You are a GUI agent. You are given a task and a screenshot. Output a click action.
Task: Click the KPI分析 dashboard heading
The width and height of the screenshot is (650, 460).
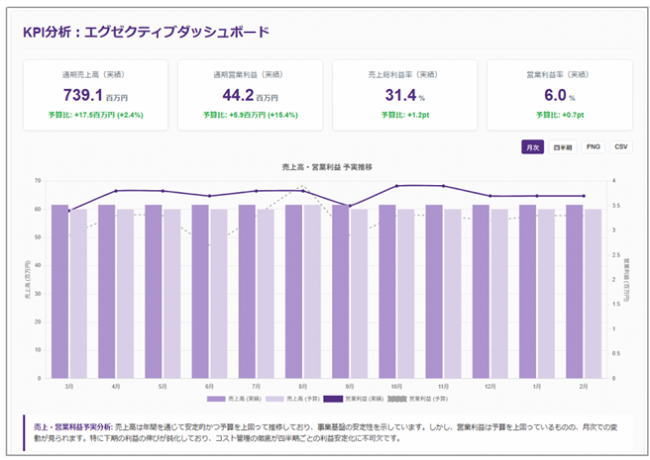click(146, 32)
